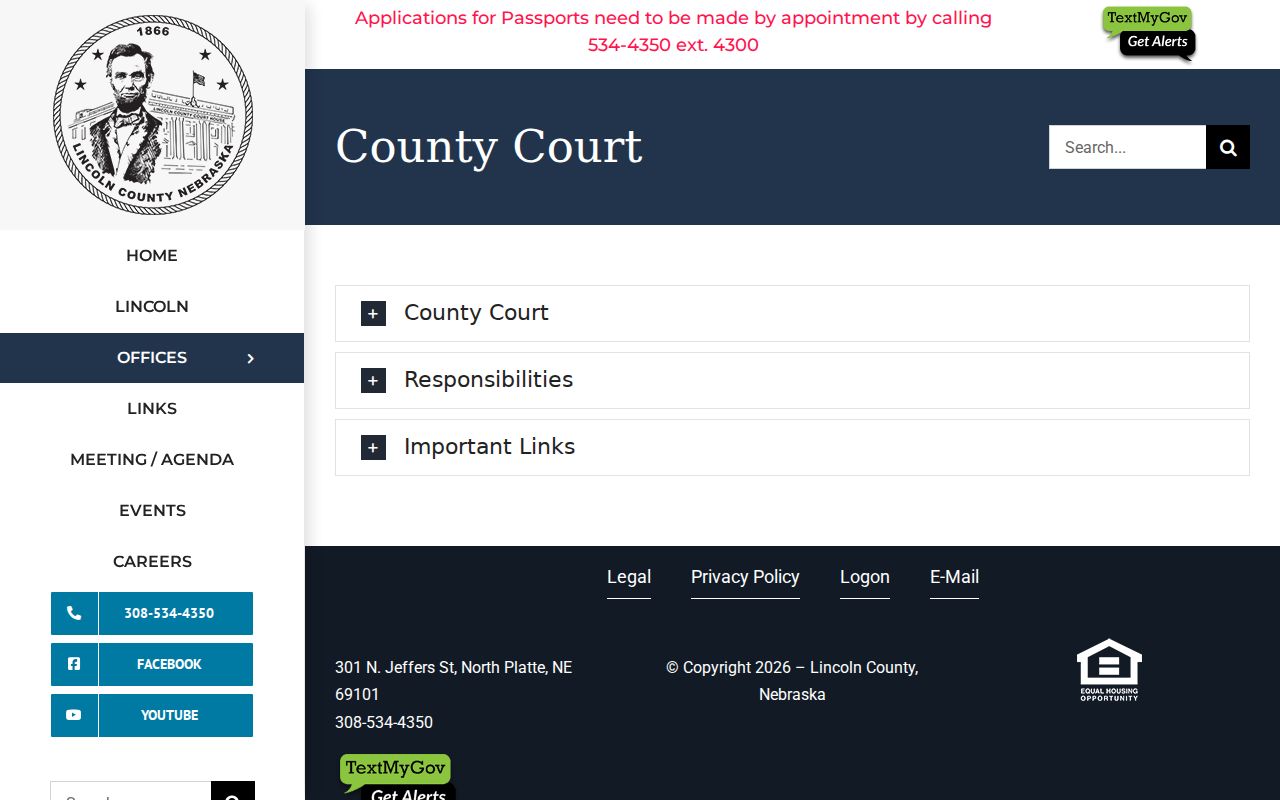Select the Offices menu item
Image resolution: width=1280 pixels, height=800 pixels.
click(x=152, y=358)
